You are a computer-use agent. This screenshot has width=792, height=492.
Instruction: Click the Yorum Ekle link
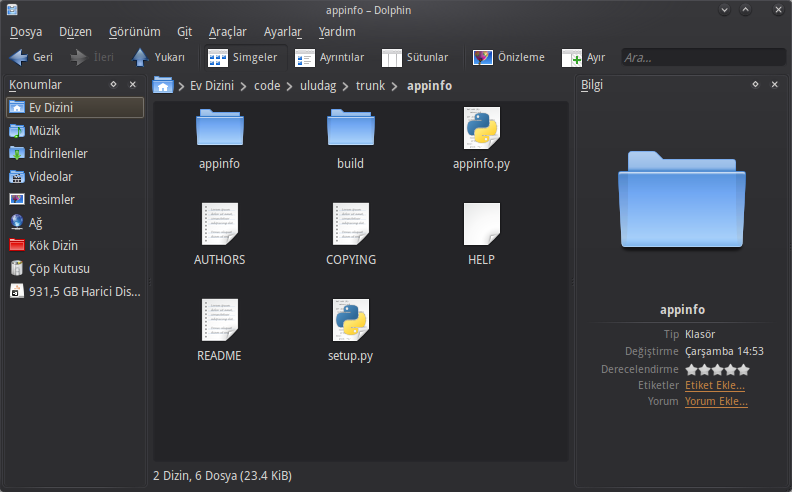[x=716, y=402]
